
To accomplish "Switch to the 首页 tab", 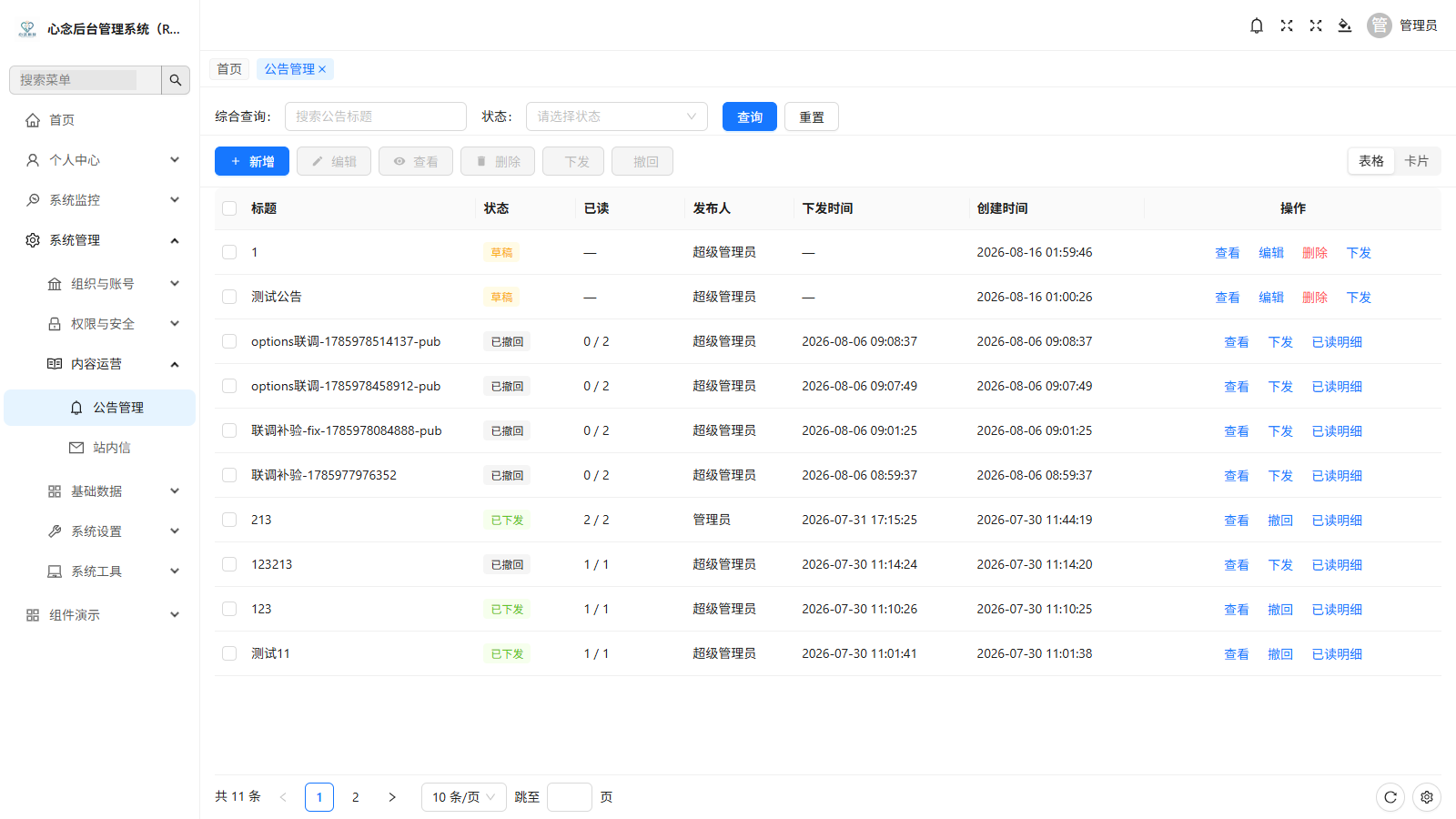I will click(x=229, y=69).
